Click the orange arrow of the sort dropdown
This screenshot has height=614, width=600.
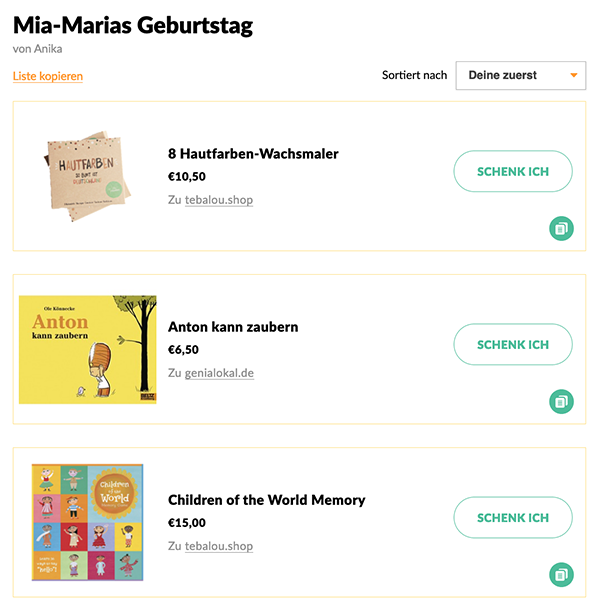coord(574,75)
